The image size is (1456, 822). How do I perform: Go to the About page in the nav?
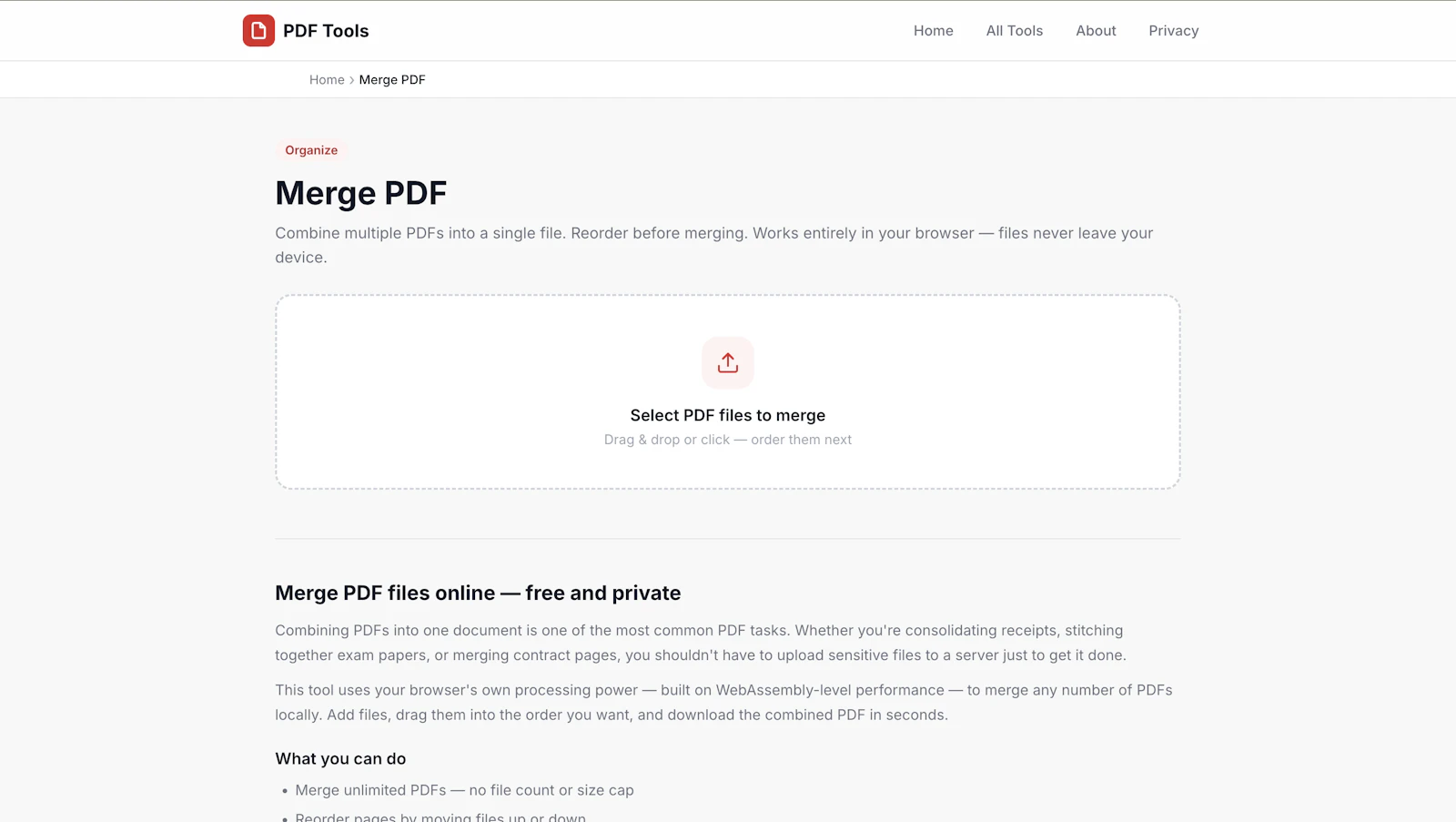[x=1096, y=31]
